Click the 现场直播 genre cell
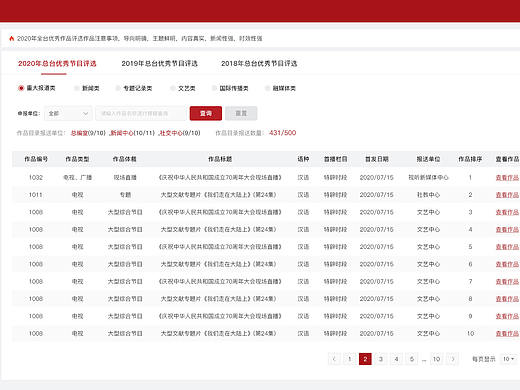Viewport: 520px width, 390px height. point(125,178)
